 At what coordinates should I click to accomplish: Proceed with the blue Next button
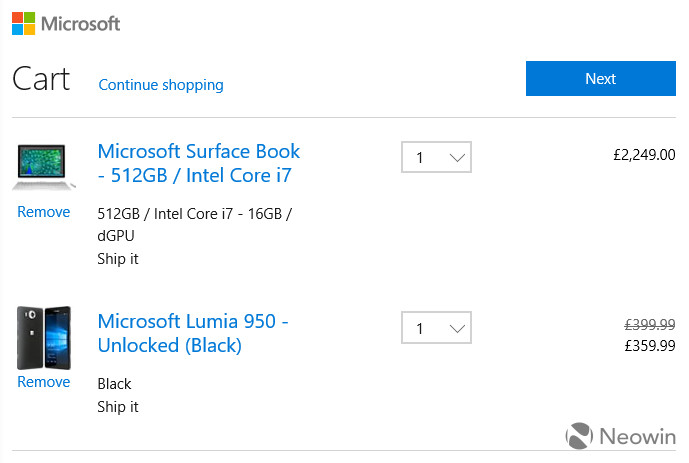601,78
